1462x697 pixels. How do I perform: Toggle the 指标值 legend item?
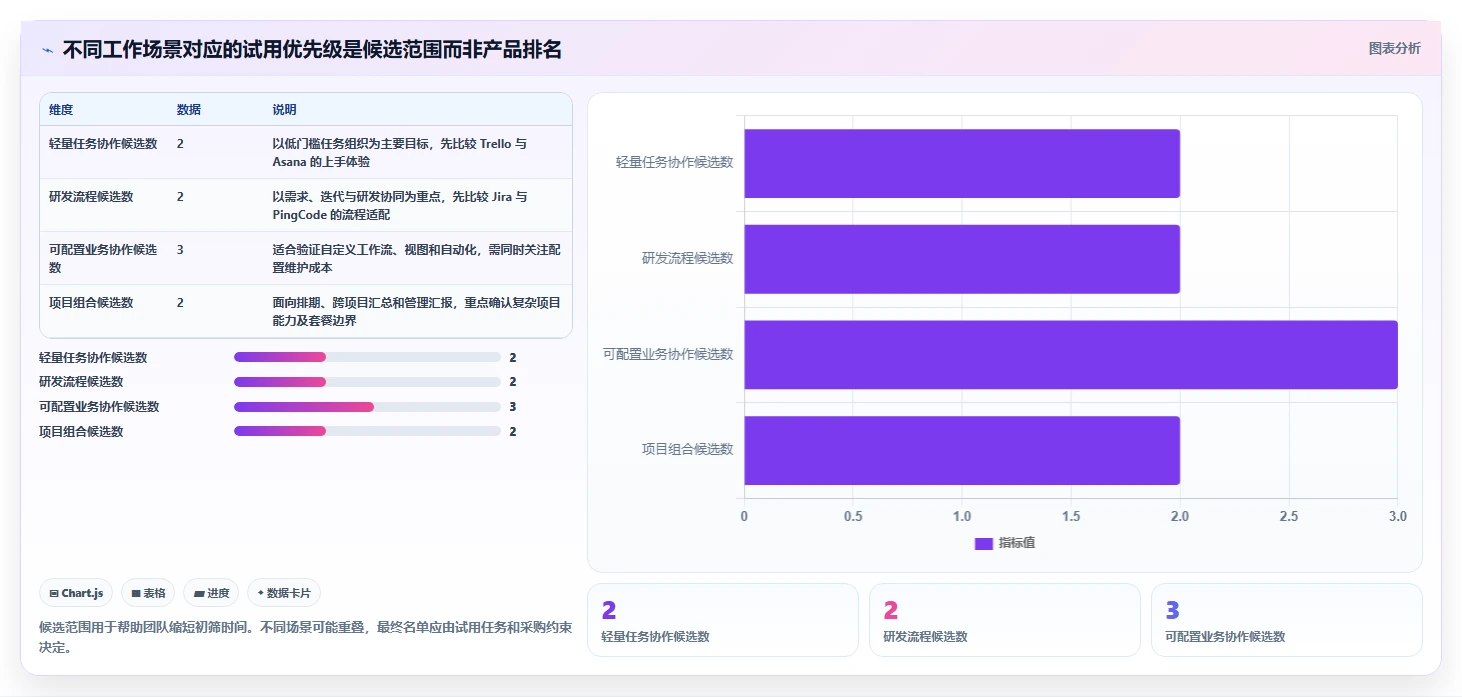(x=1005, y=543)
